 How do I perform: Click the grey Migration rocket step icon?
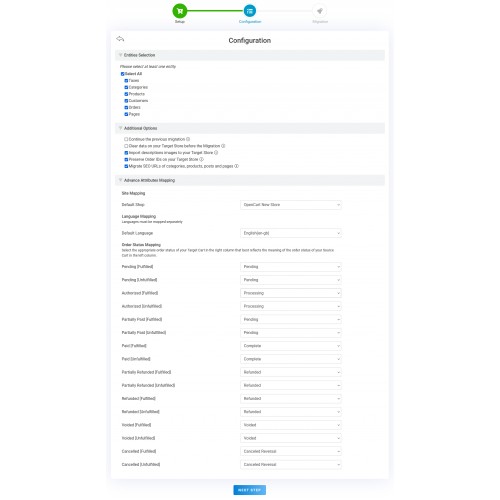[320, 11]
